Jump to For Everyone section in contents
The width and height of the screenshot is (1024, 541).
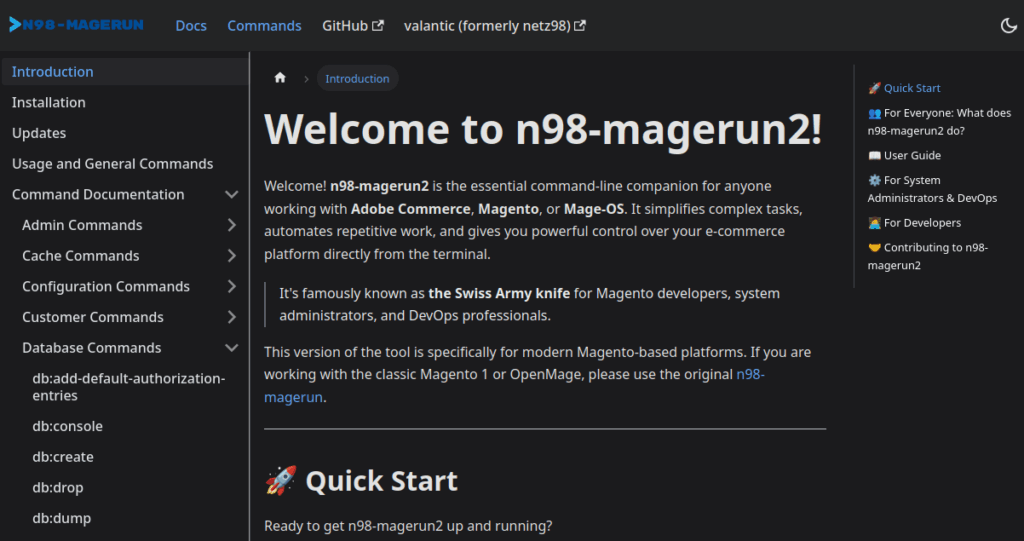point(939,122)
